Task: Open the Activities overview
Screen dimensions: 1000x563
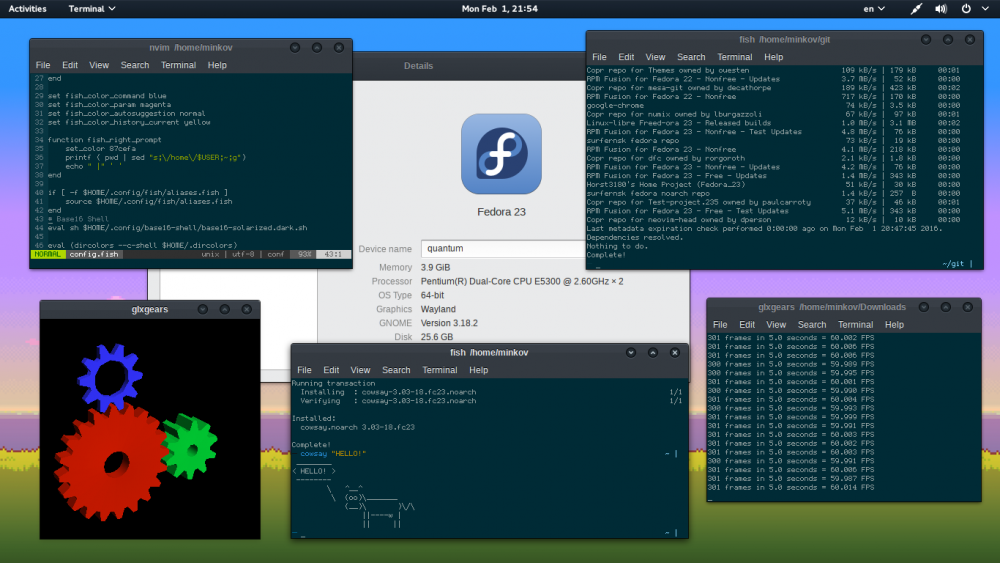Action: [27, 9]
